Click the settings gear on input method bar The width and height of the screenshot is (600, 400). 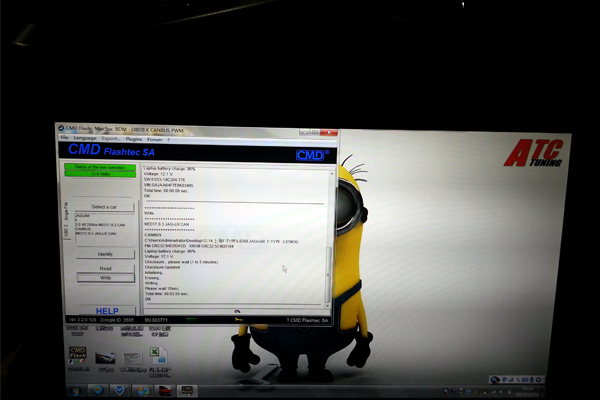point(539,380)
